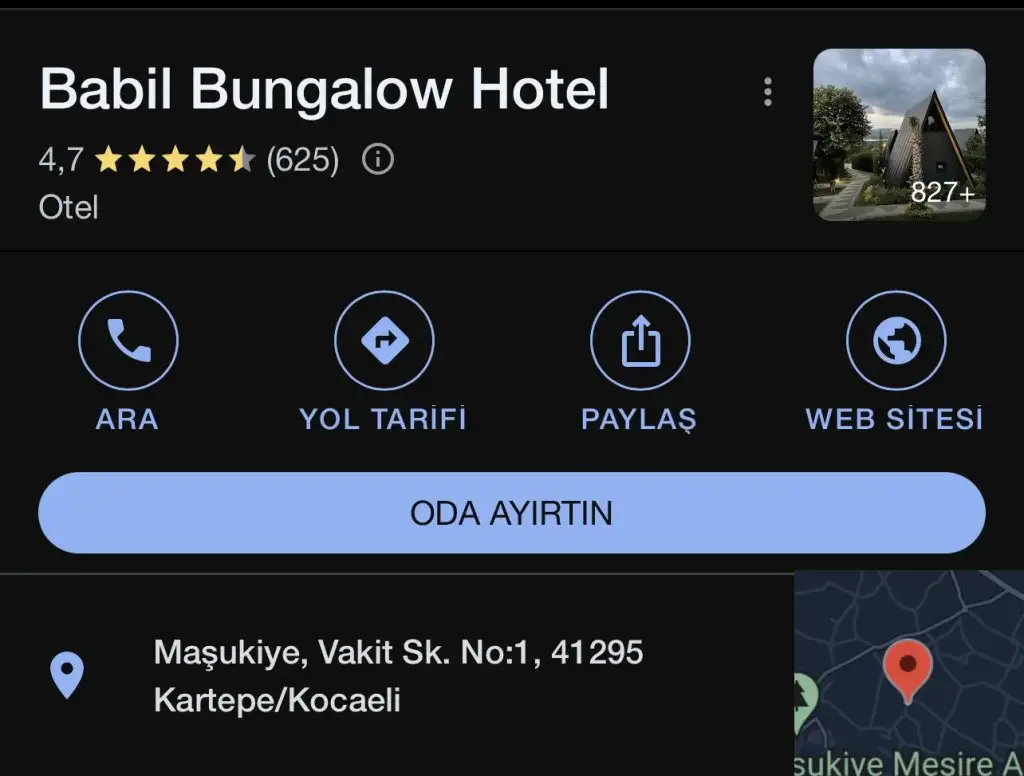The width and height of the screenshot is (1024, 776).
Task: Click the ODA AYIRTIN button
Action: click(512, 513)
